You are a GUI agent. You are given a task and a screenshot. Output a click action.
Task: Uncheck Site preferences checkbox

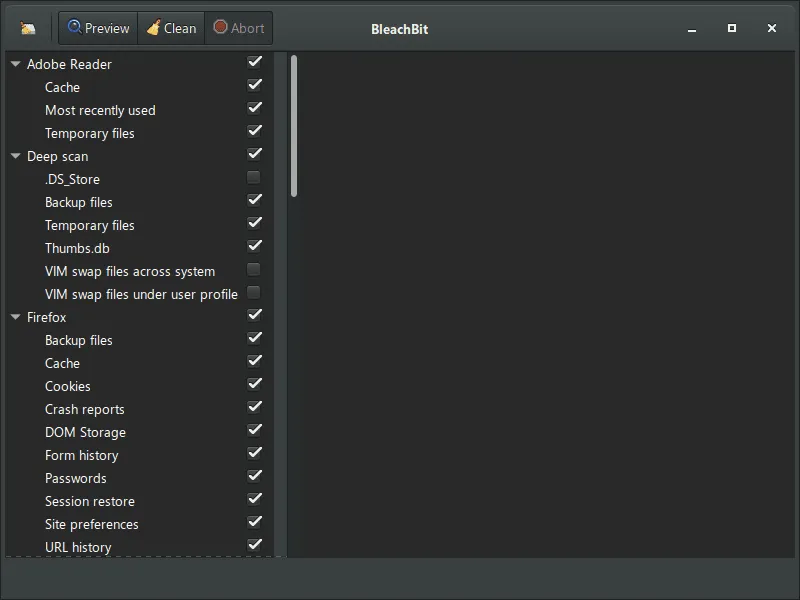pos(254,522)
